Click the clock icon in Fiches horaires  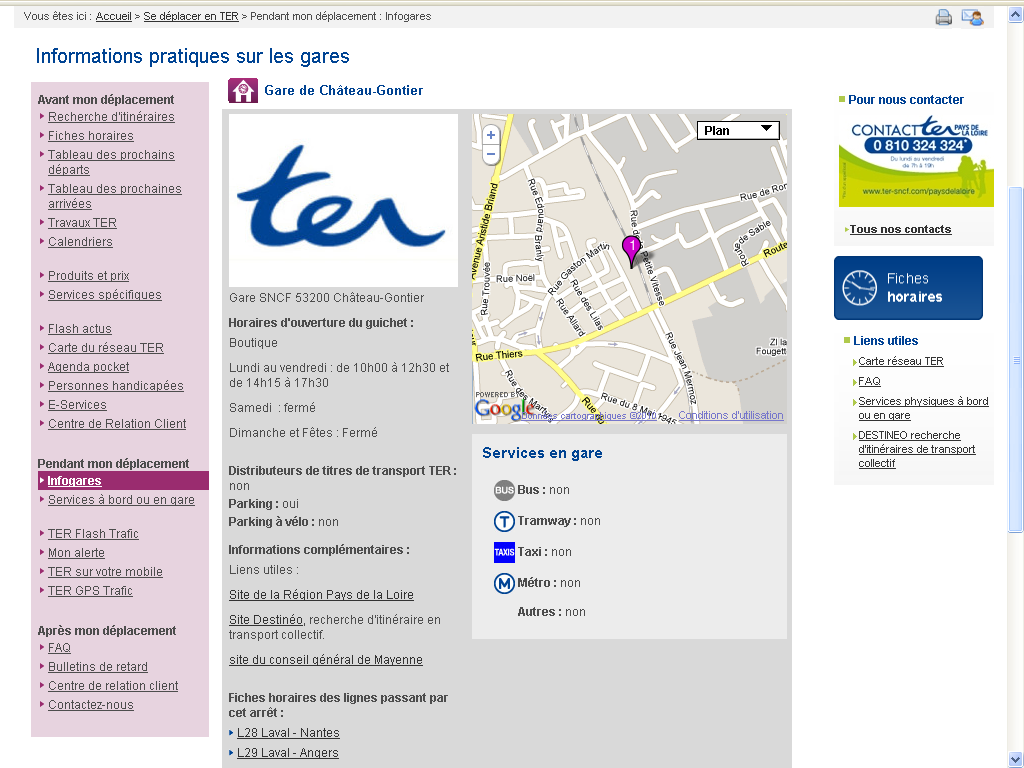coord(859,288)
